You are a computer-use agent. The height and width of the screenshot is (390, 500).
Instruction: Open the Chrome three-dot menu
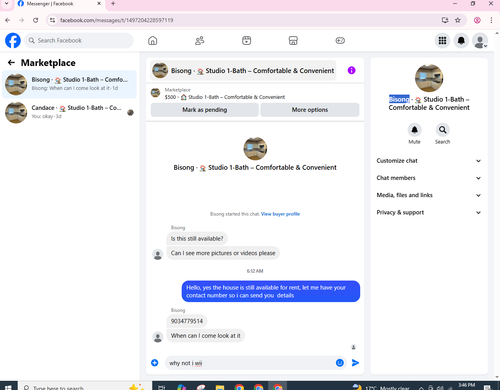click(x=491, y=20)
